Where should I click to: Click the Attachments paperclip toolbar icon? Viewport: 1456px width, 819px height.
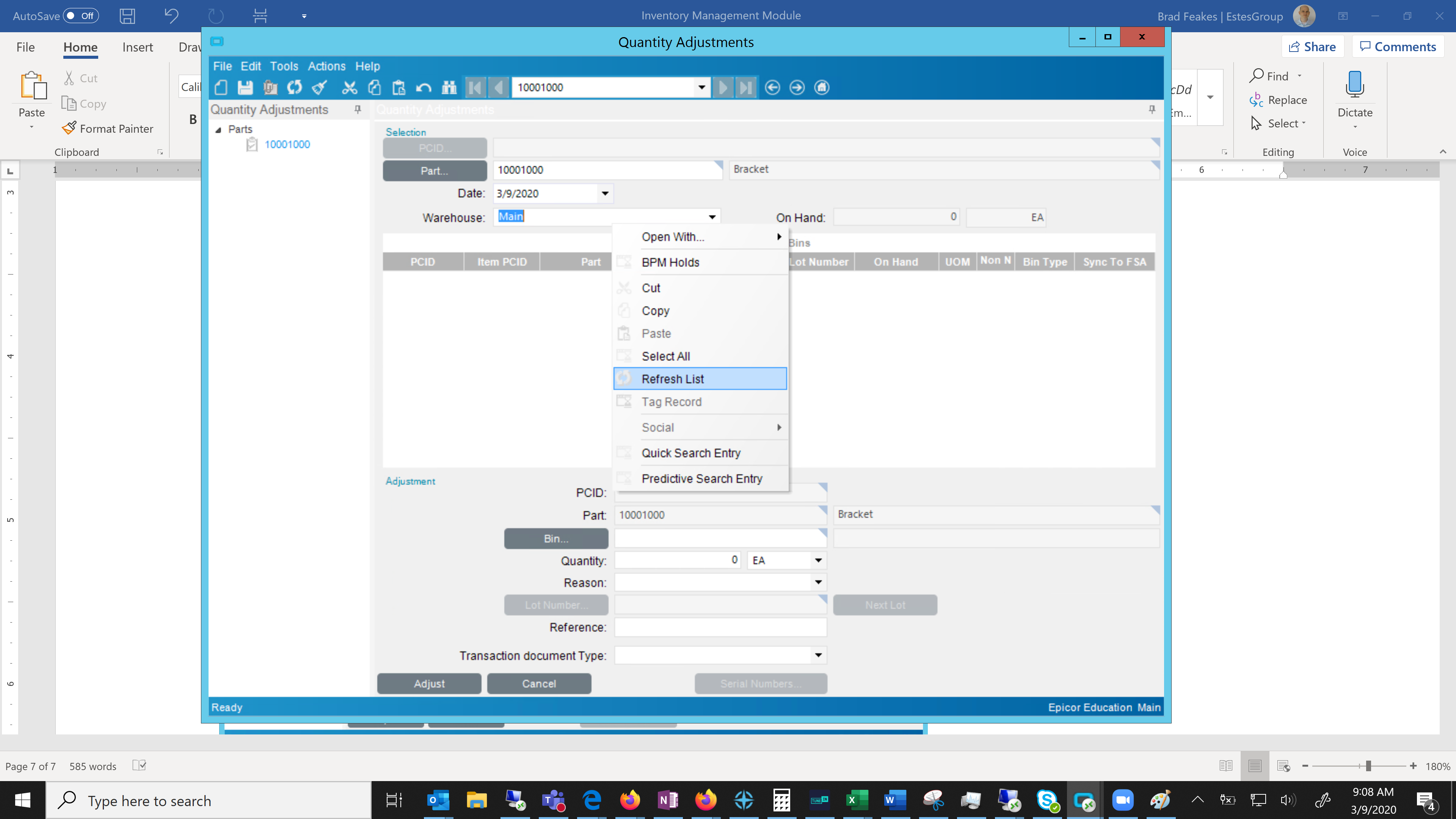(270, 87)
